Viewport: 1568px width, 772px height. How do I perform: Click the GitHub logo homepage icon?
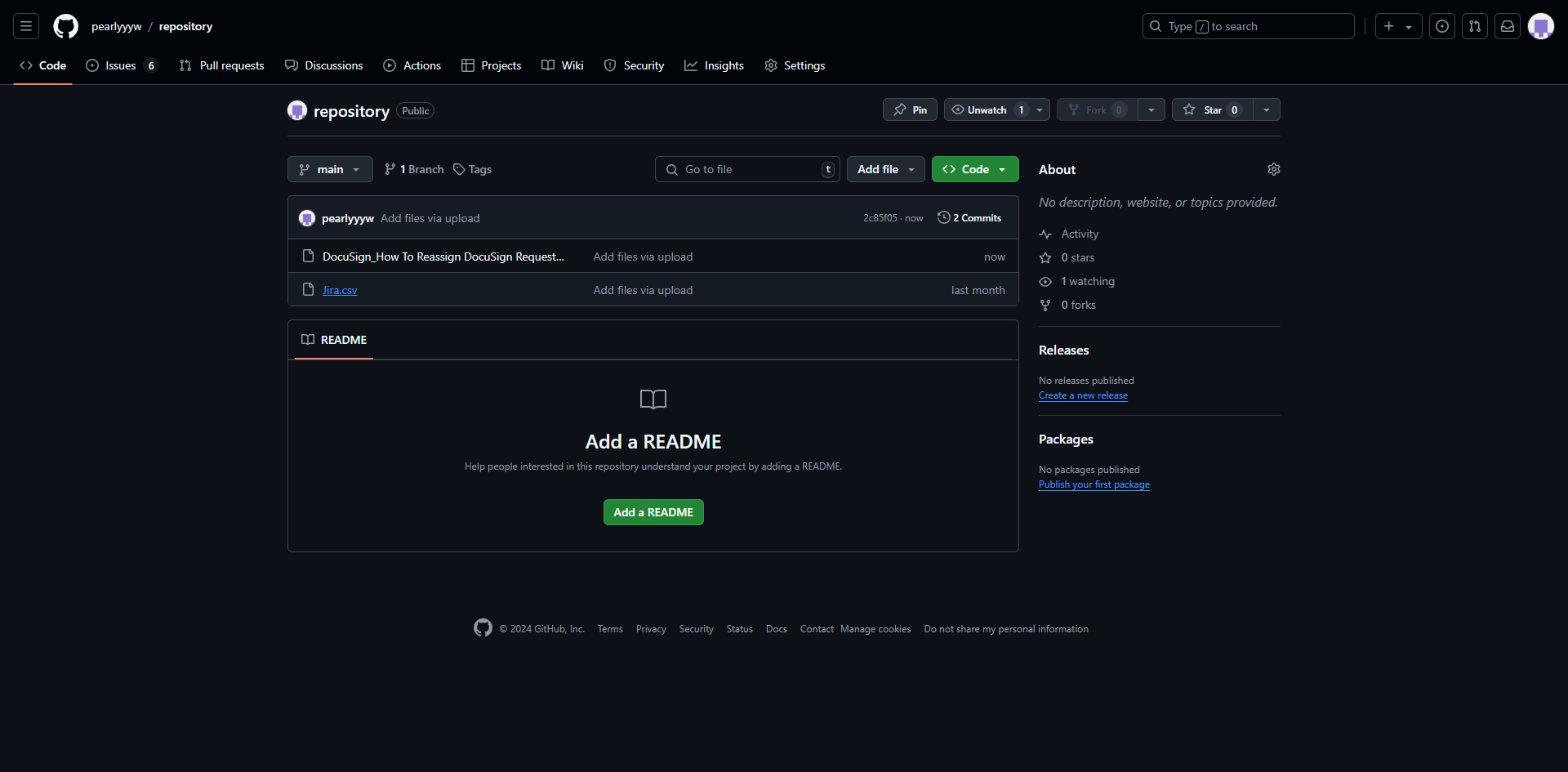pyautogui.click(x=65, y=26)
